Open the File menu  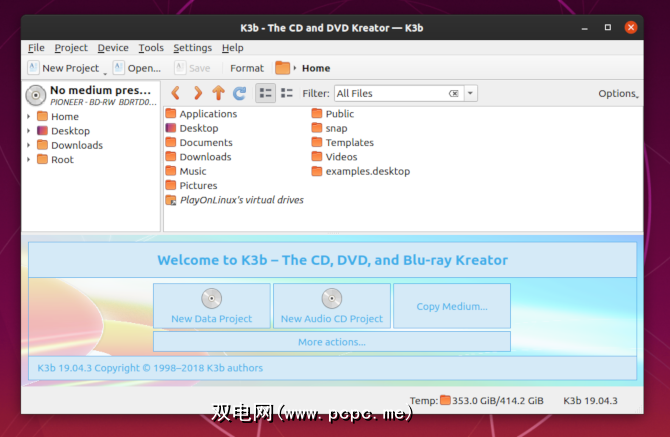point(36,48)
